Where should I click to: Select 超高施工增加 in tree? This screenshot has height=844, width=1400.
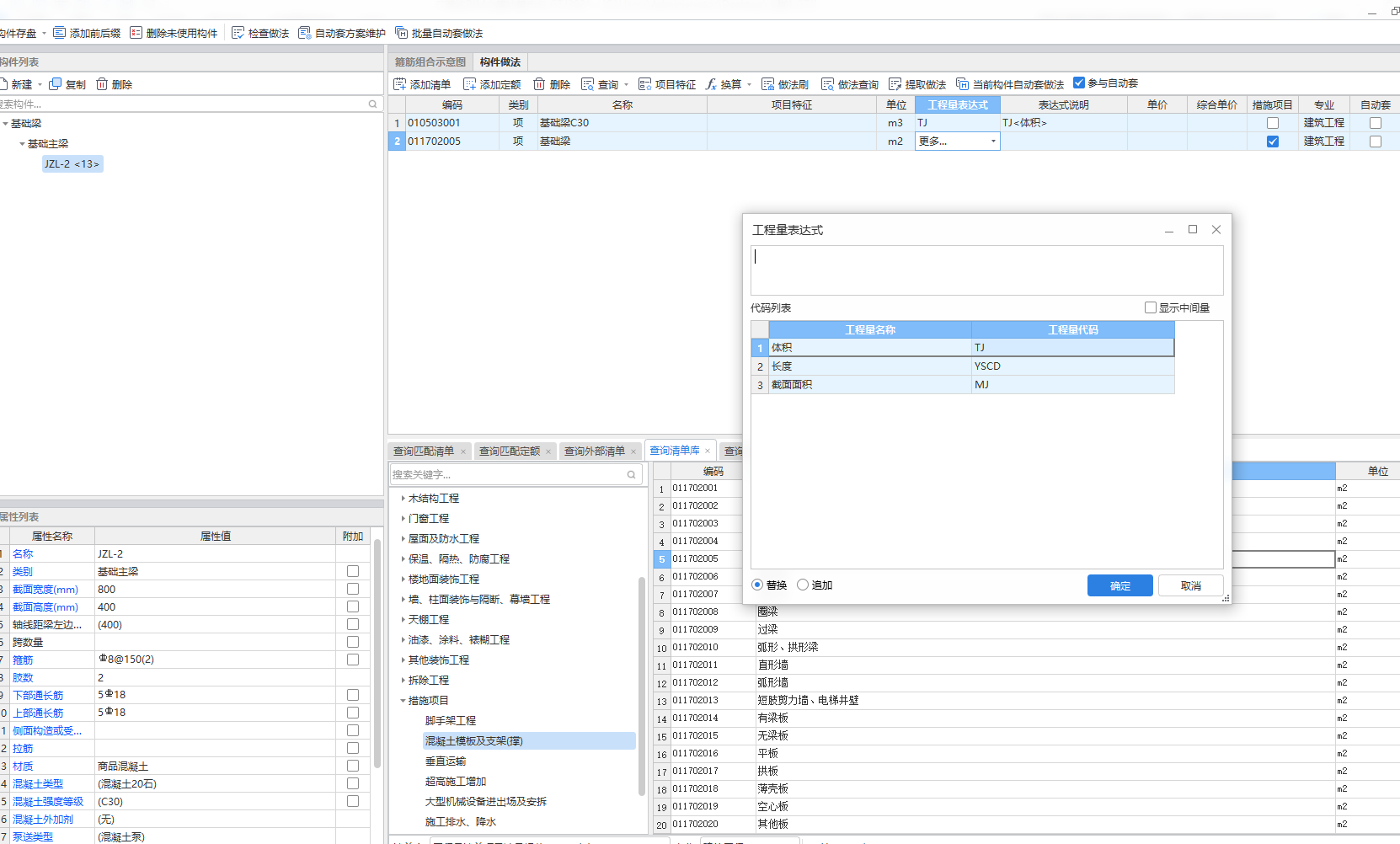(456, 782)
